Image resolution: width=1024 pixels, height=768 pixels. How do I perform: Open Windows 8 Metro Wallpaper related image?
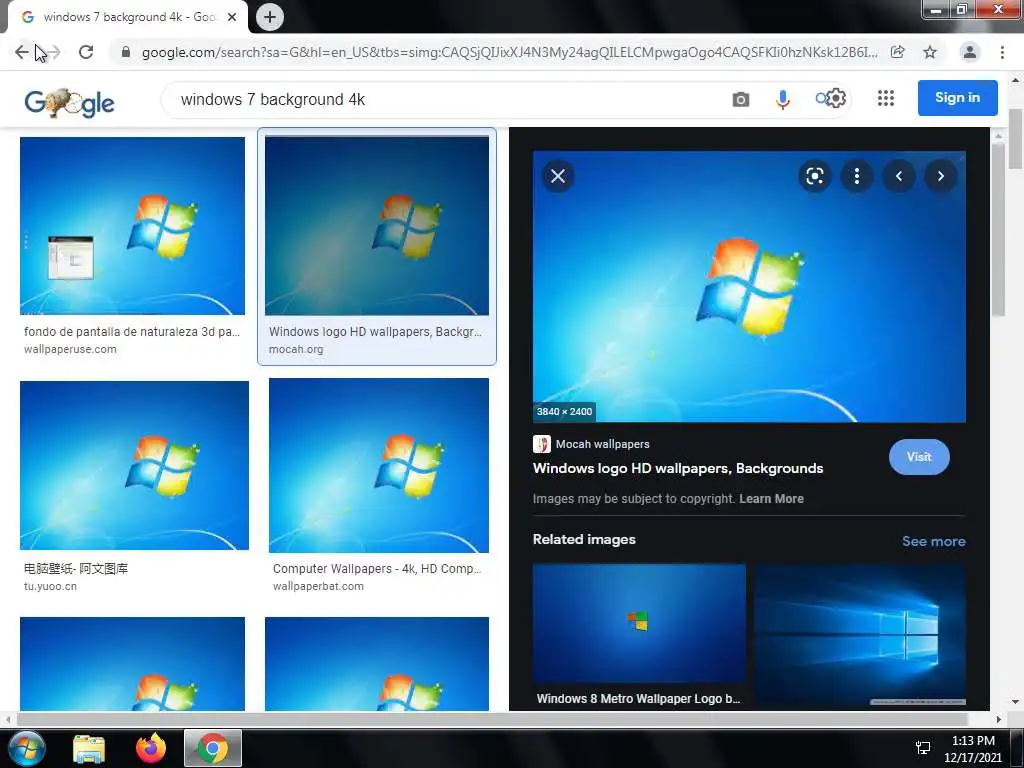(639, 624)
